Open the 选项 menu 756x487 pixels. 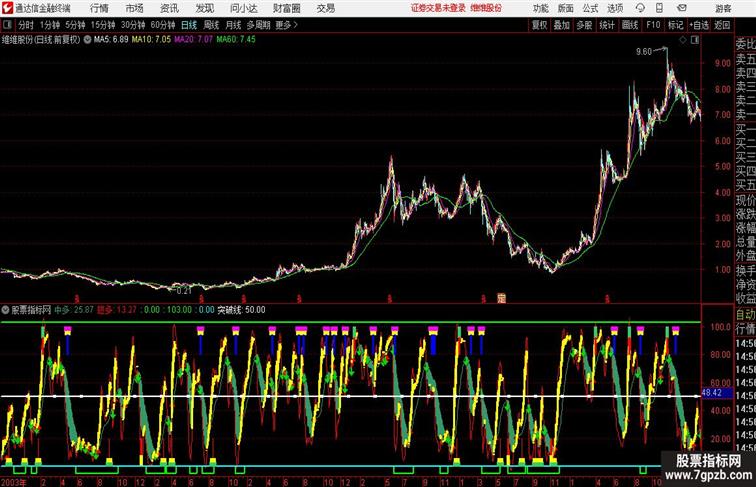[x=615, y=8]
